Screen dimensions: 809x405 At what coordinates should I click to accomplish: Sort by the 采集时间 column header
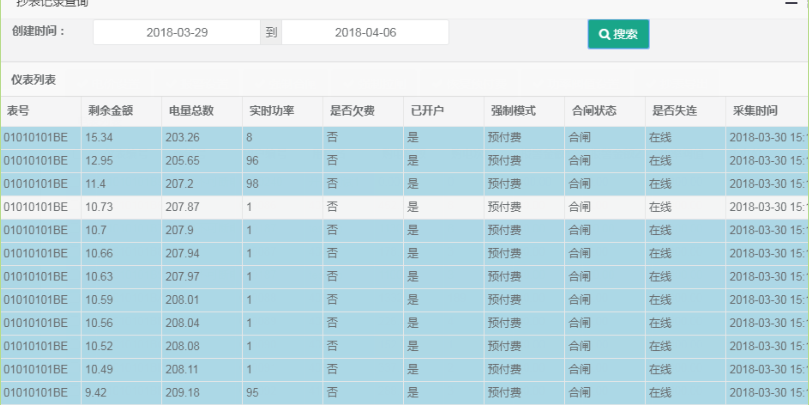755,111
